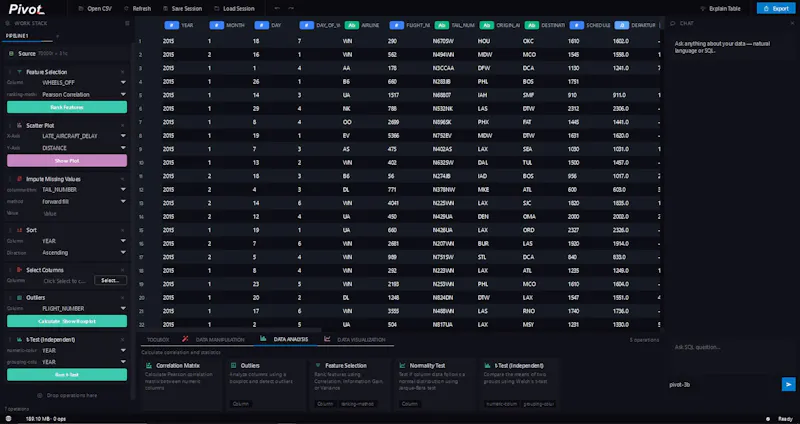Open the Y-Axis DISTANCE dropdown
Viewport: 800px width, 424px height.
coord(84,148)
